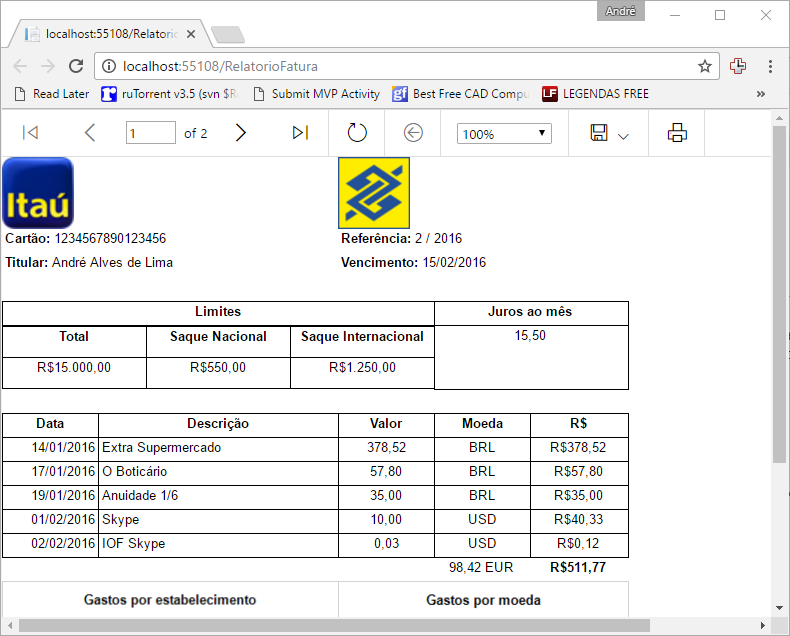Click the current page number field
Viewport: 790px width, 636px height.
tap(150, 133)
